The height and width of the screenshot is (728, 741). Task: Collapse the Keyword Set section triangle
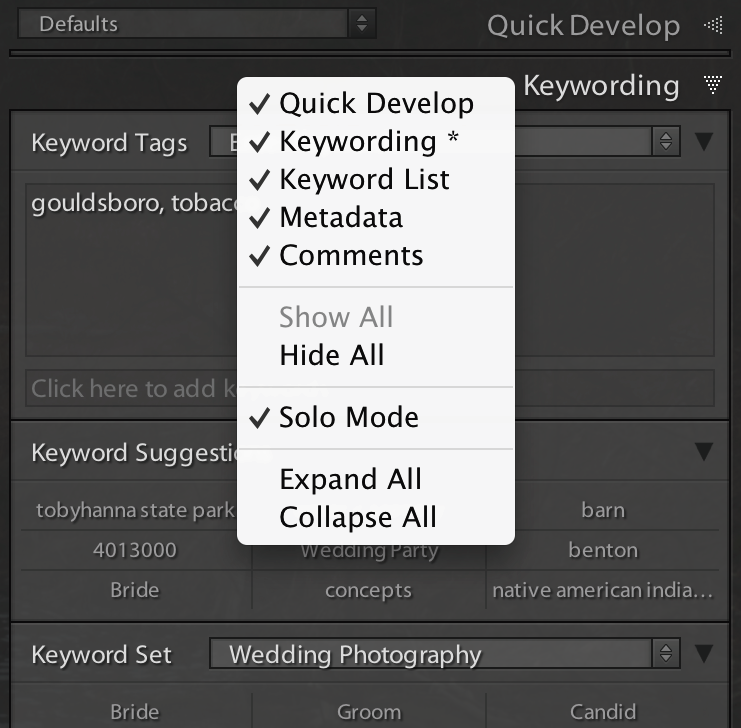pyautogui.click(x=704, y=654)
